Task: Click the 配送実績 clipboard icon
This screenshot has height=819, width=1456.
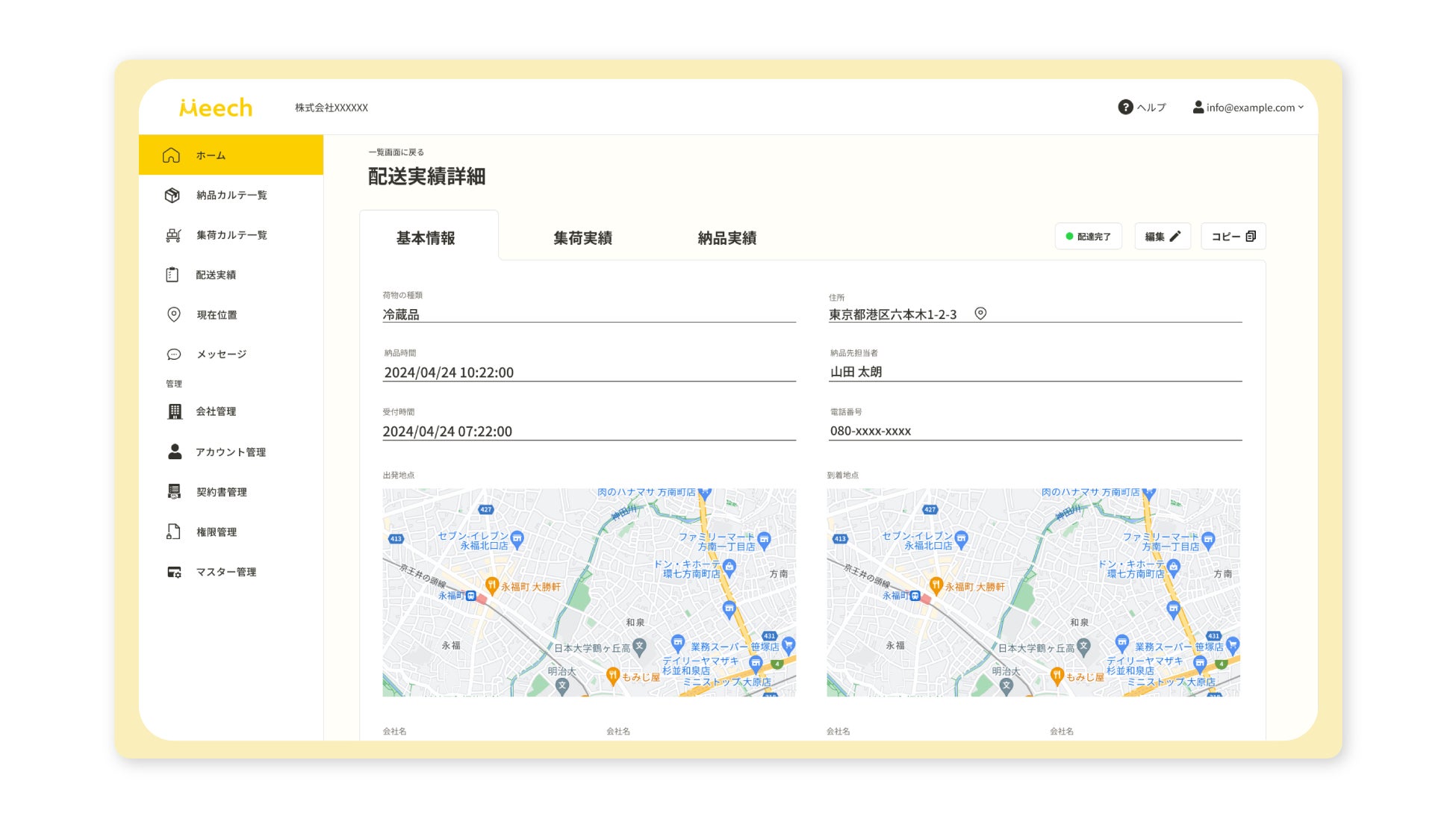Action: [172, 275]
